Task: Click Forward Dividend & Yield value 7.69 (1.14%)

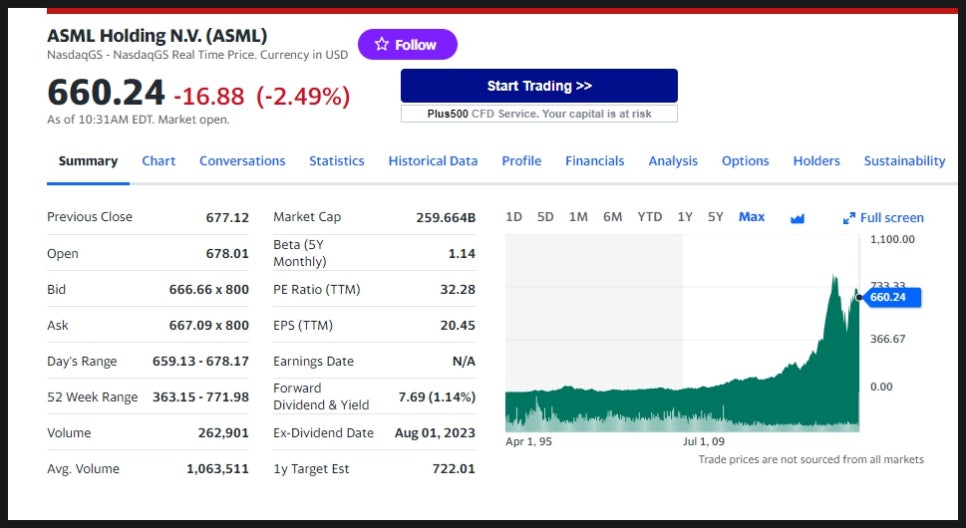Action: point(437,397)
